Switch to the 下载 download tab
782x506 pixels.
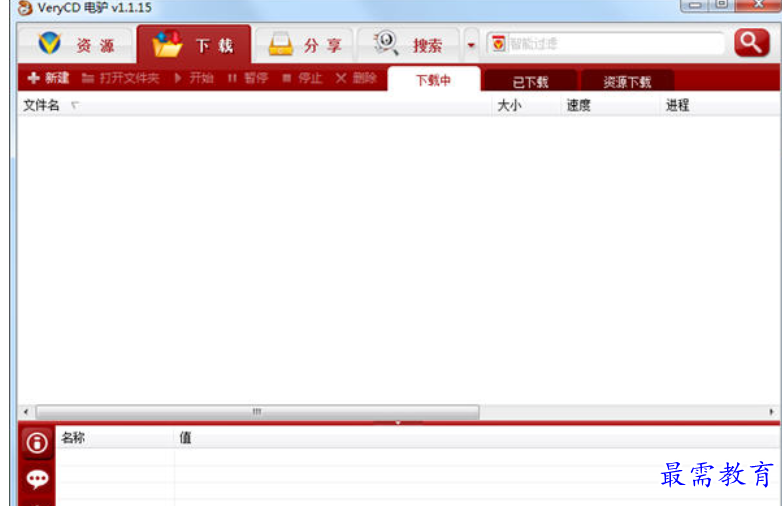click(x=194, y=45)
